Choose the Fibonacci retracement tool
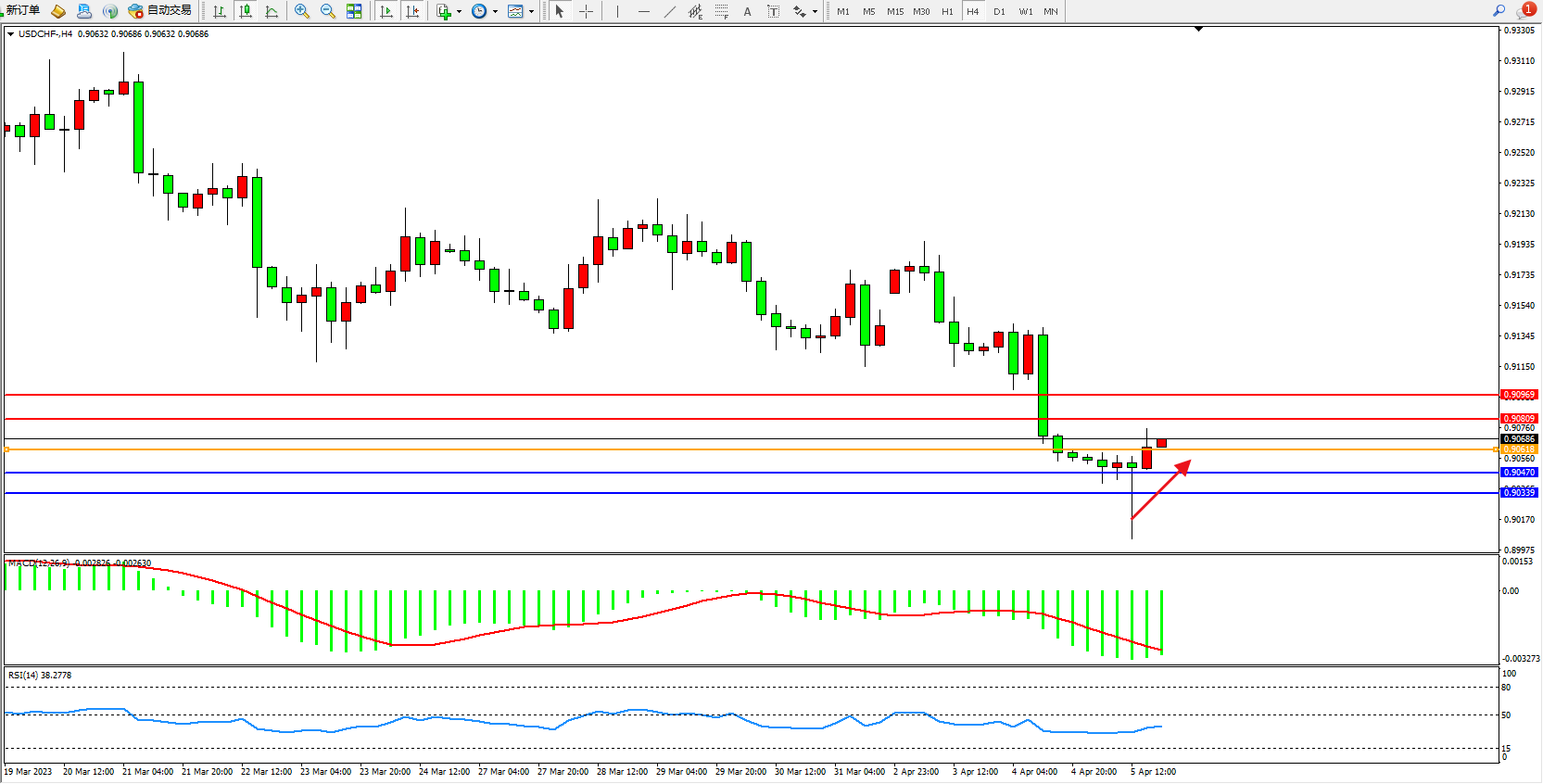1543x784 pixels. click(721, 11)
